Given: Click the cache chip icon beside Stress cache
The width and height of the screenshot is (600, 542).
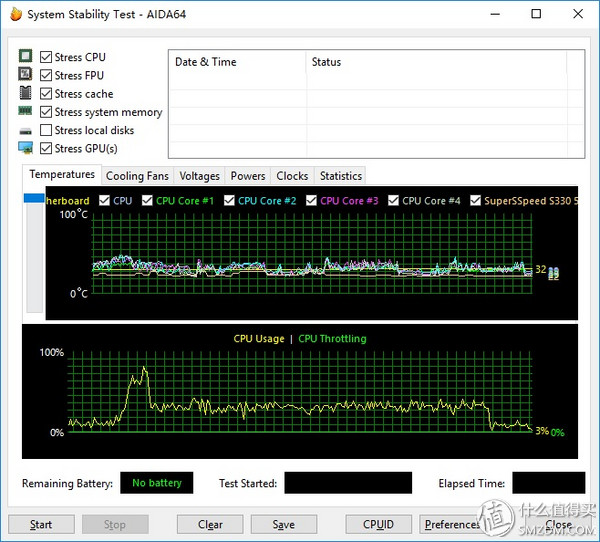Looking at the screenshot, I should pos(25,93).
